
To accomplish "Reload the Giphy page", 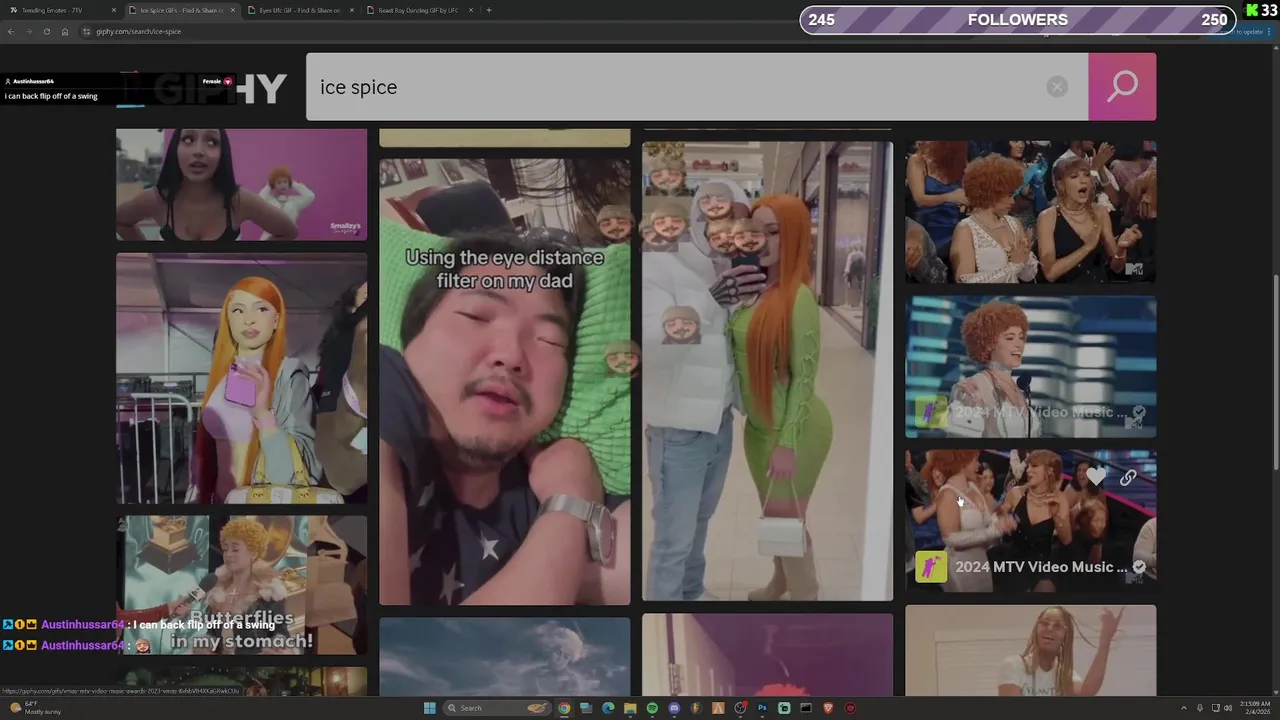I will (46, 31).
